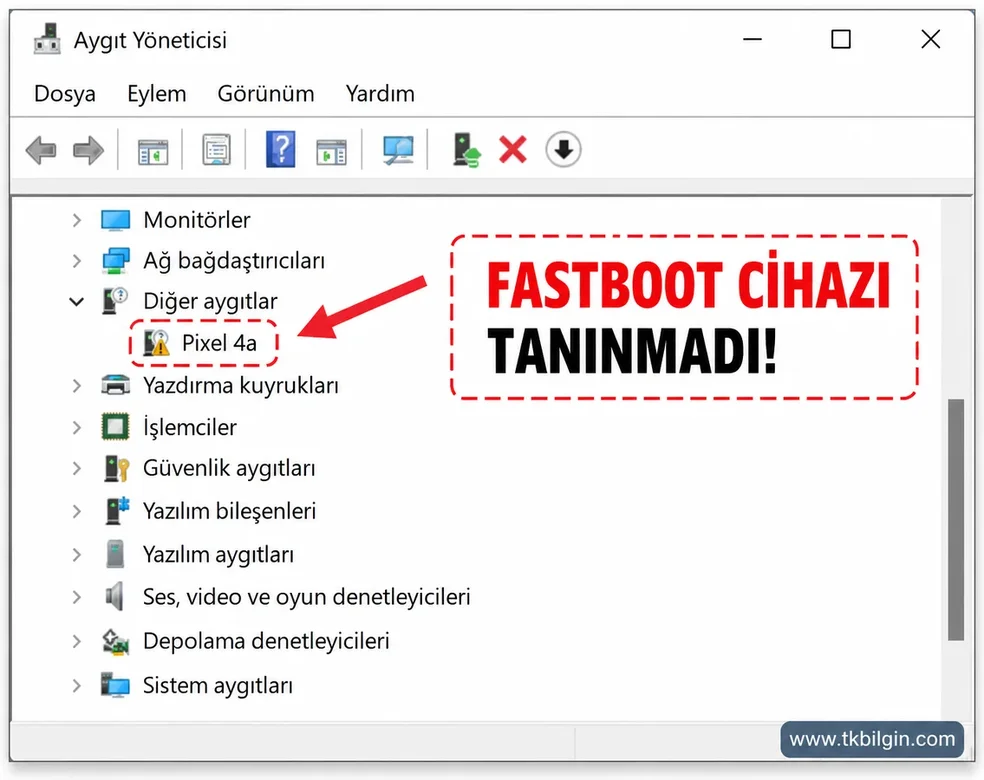Viewport: 984px width, 780px height.
Task: Expand the Yazılım bileşenleri node
Action: coord(77,511)
